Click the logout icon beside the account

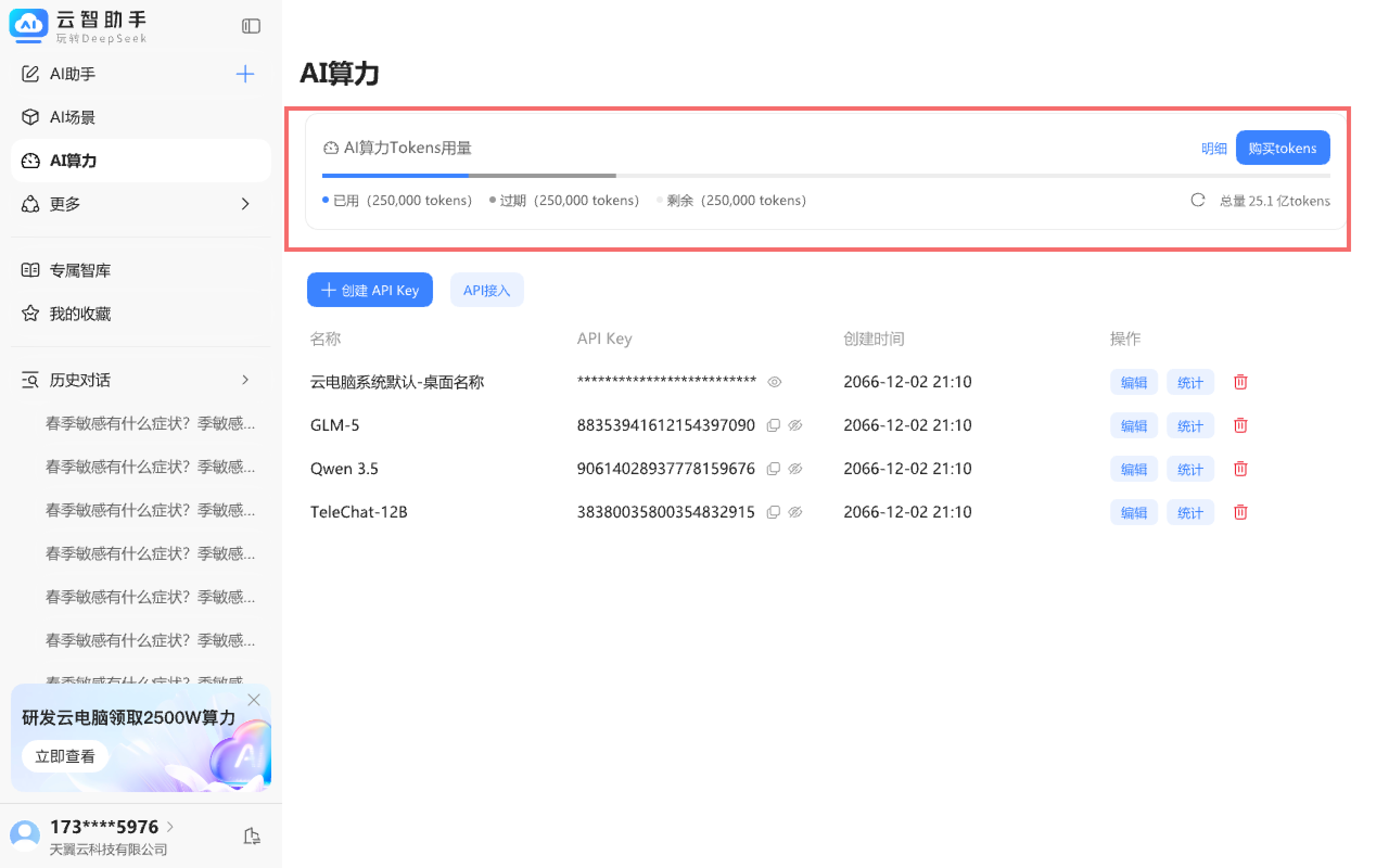[x=251, y=836]
